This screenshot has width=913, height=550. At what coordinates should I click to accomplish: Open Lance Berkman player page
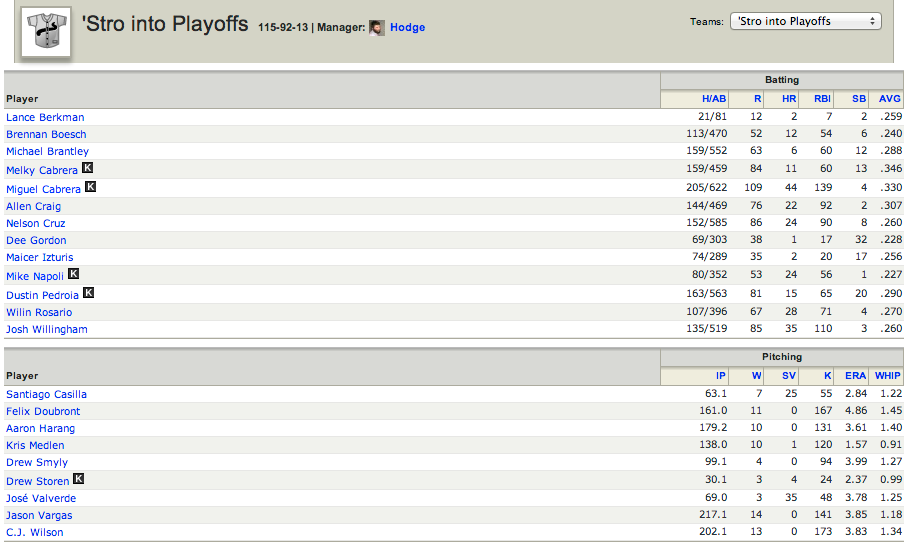pos(45,118)
